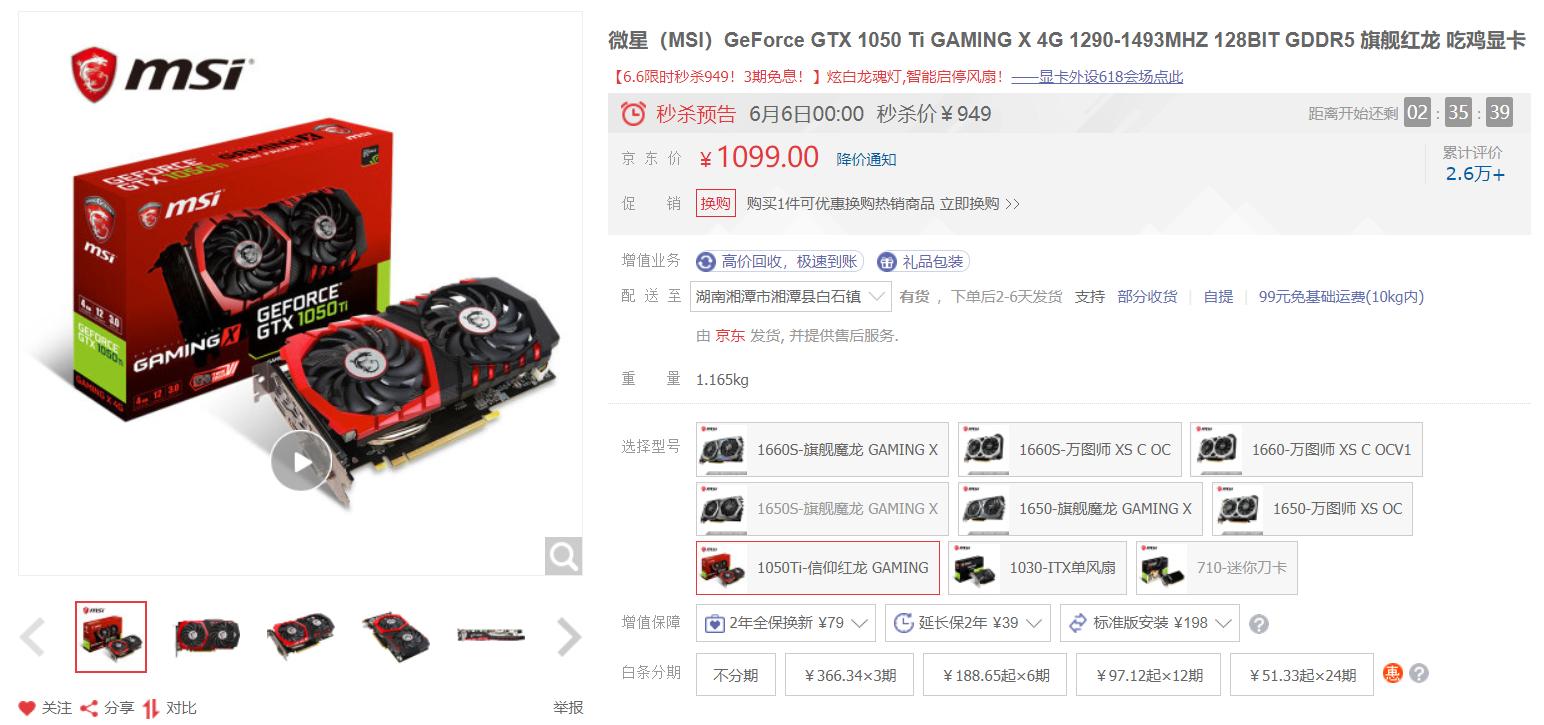Expand the delivery address dropdown 湖南湘潭市
The height and width of the screenshot is (725, 1544).
(791, 296)
